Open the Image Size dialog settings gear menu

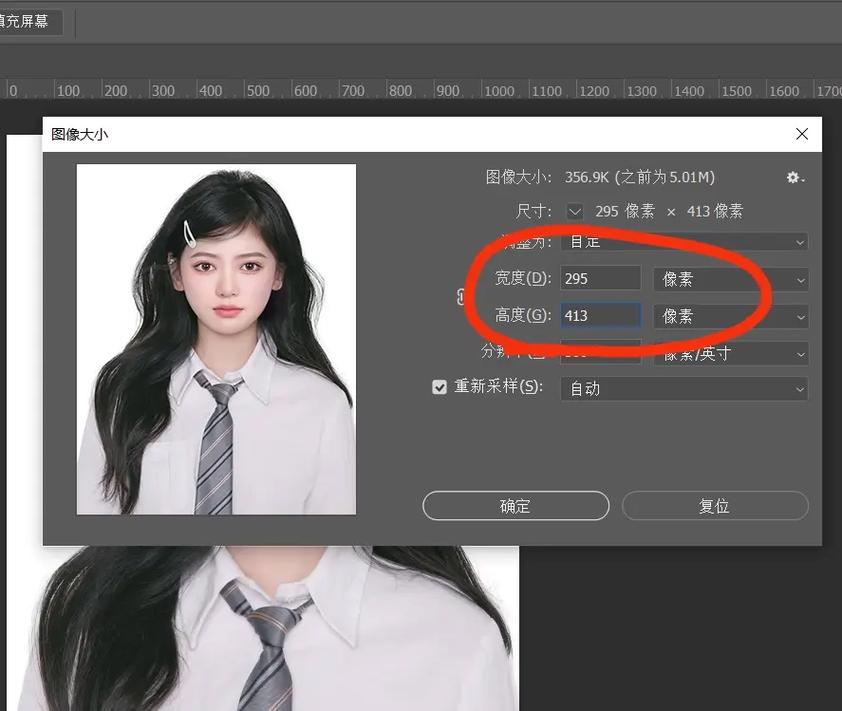tap(792, 177)
